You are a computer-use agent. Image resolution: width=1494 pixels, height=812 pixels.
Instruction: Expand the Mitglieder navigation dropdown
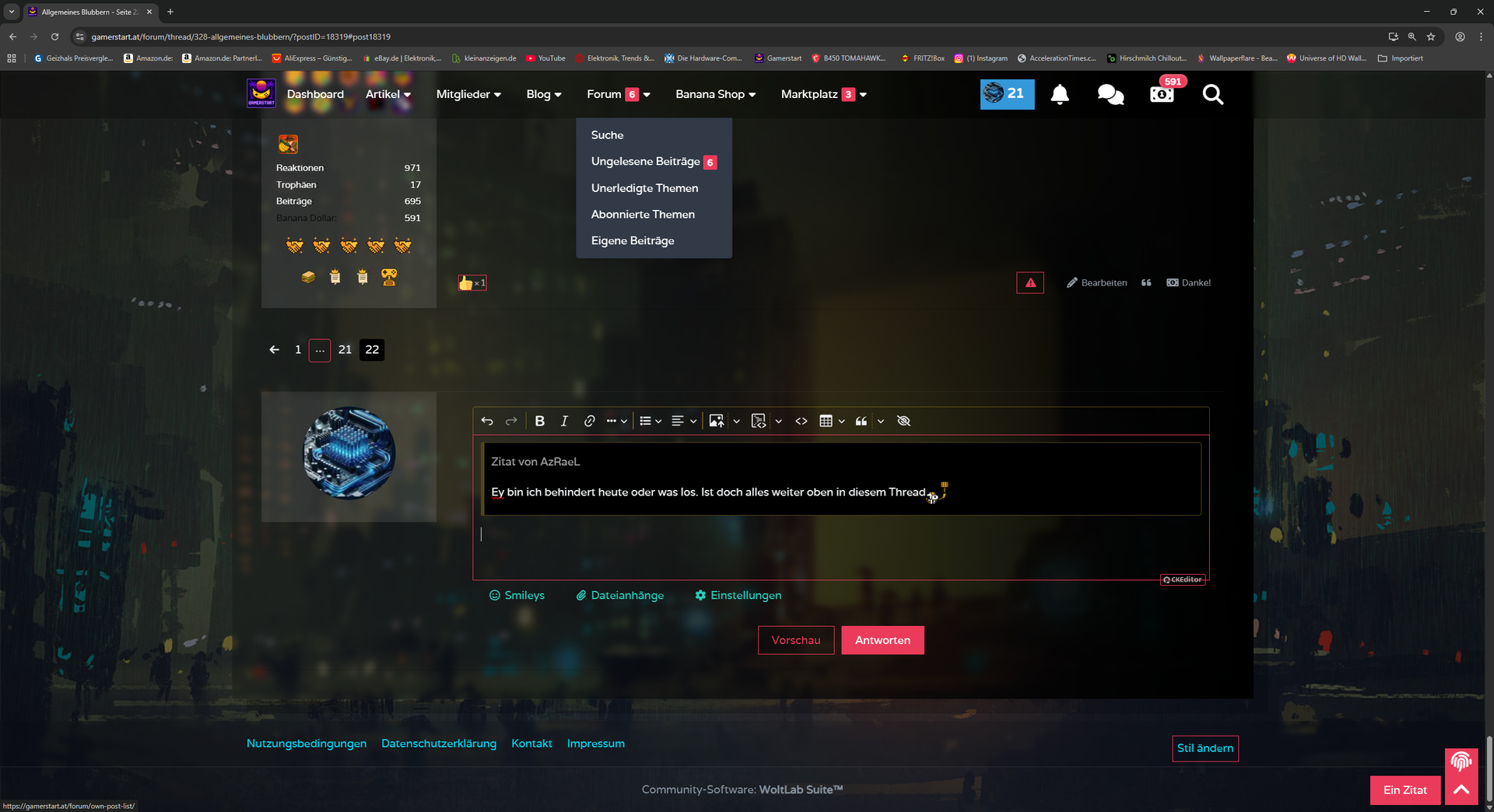point(468,94)
